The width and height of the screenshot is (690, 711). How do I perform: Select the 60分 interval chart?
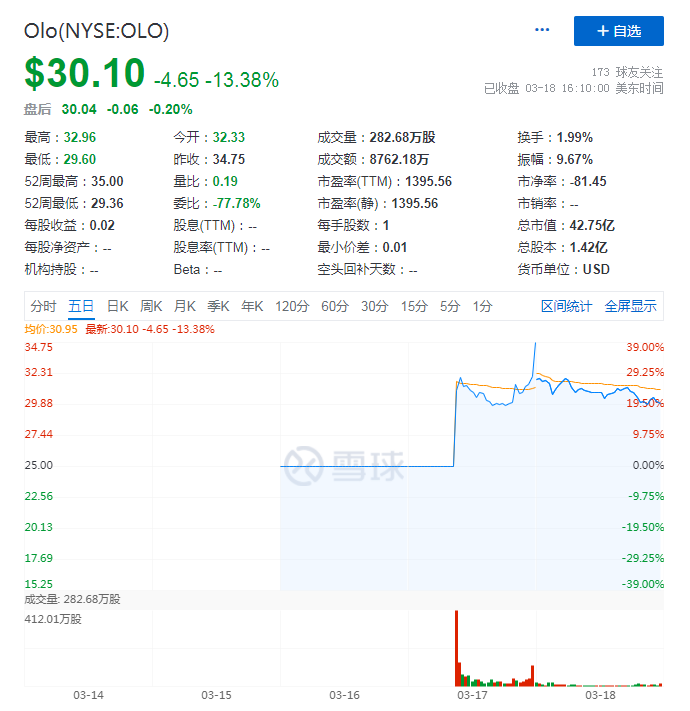(335, 306)
